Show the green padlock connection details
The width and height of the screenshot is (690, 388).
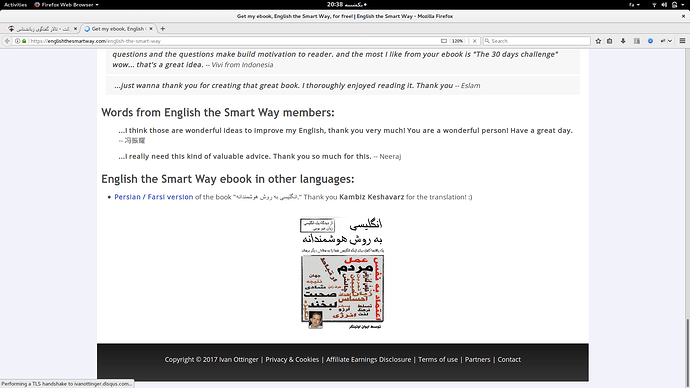24,41
